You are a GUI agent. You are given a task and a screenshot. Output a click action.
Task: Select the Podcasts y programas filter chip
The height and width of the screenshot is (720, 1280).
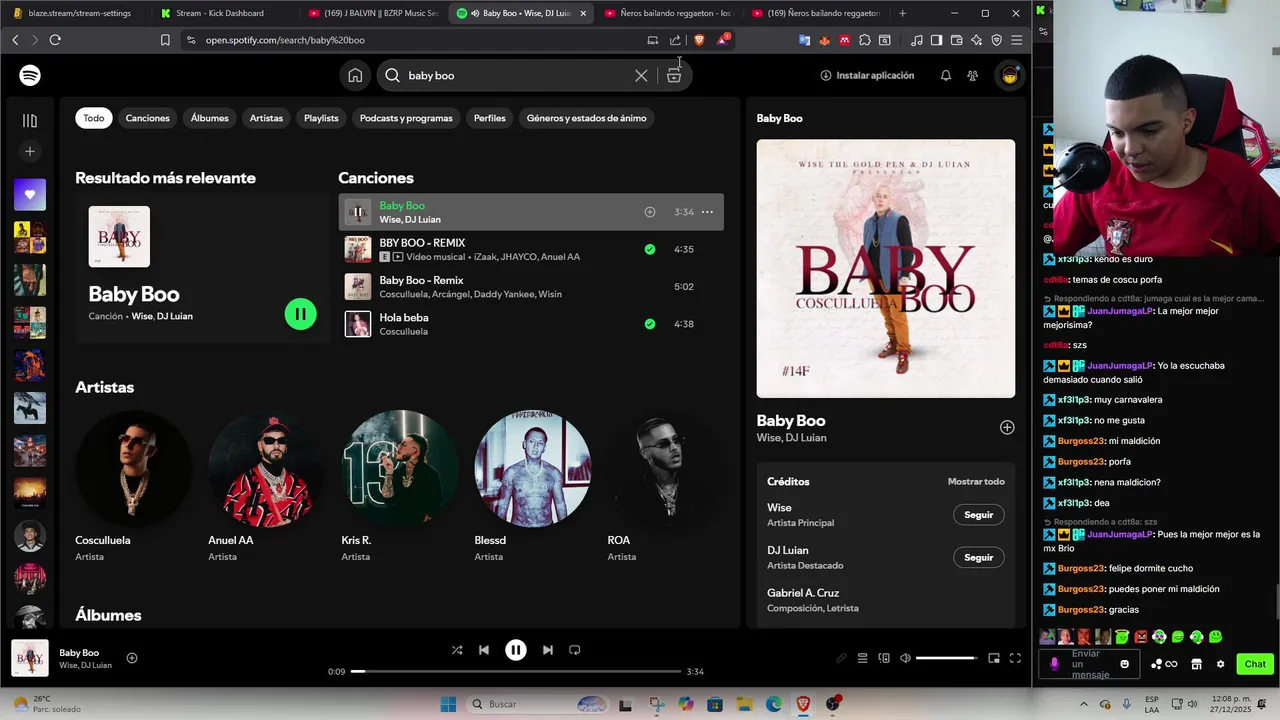(x=406, y=118)
